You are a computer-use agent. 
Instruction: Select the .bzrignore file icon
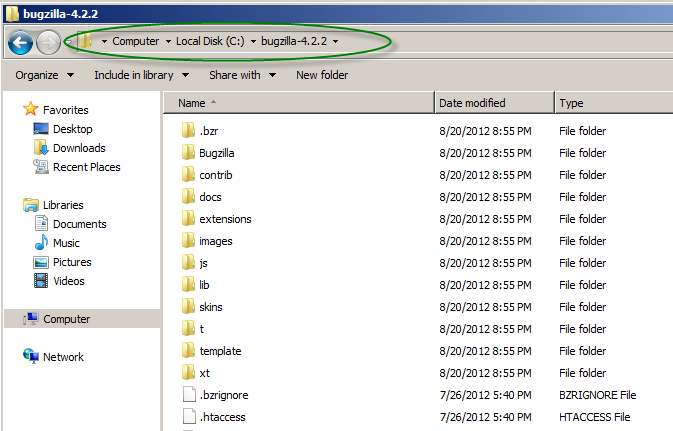(189, 394)
